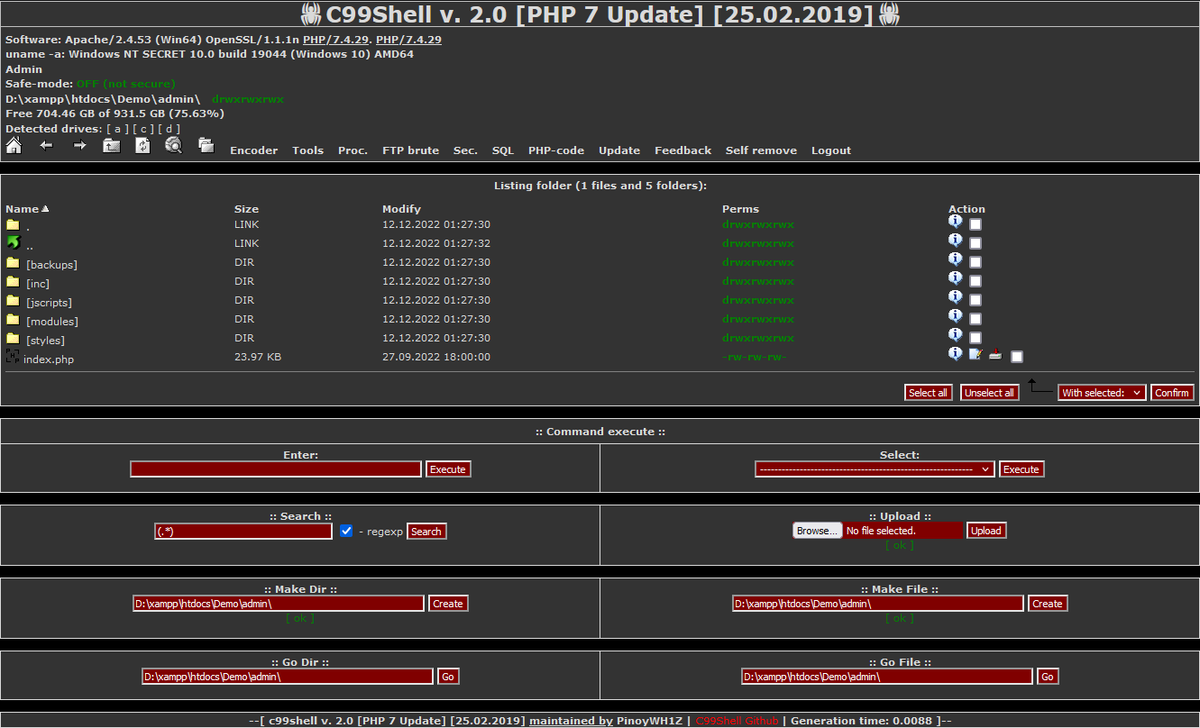Click the refresh page icon in the toolbar
The height and width of the screenshot is (728, 1200).
(x=141, y=145)
